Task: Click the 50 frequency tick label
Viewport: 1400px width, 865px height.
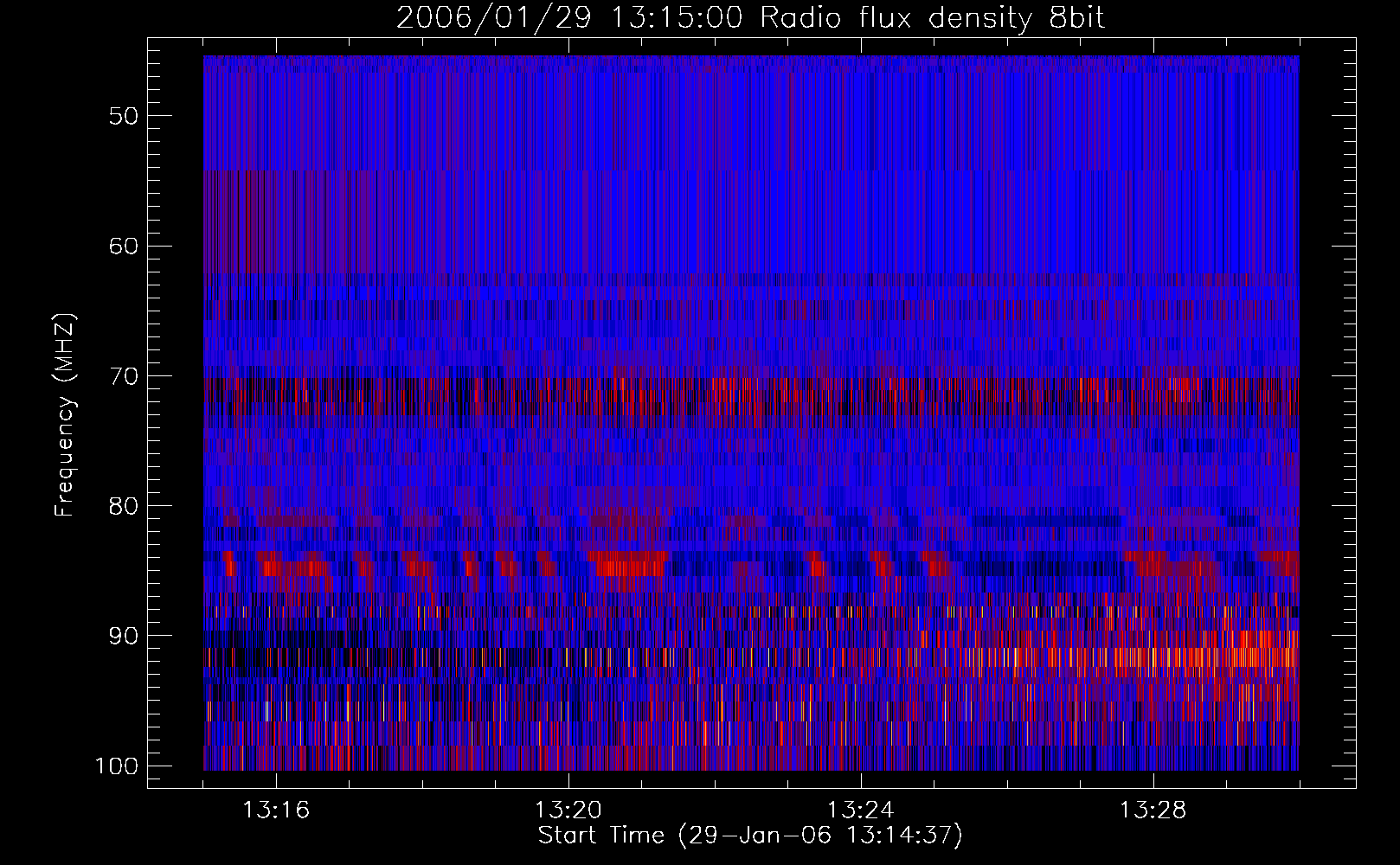Action: (124, 117)
